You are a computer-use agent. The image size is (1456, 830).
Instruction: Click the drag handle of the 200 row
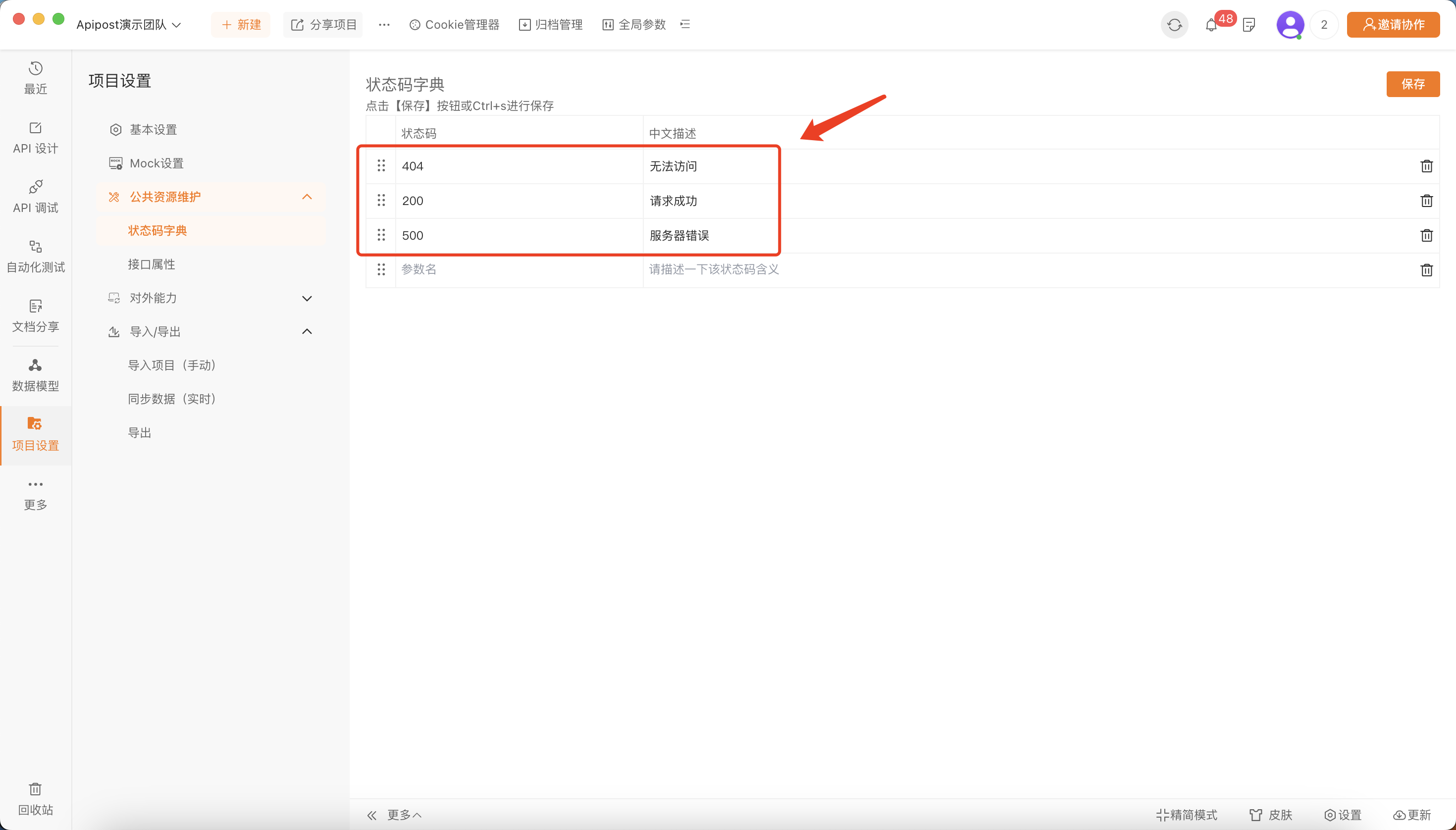point(381,200)
